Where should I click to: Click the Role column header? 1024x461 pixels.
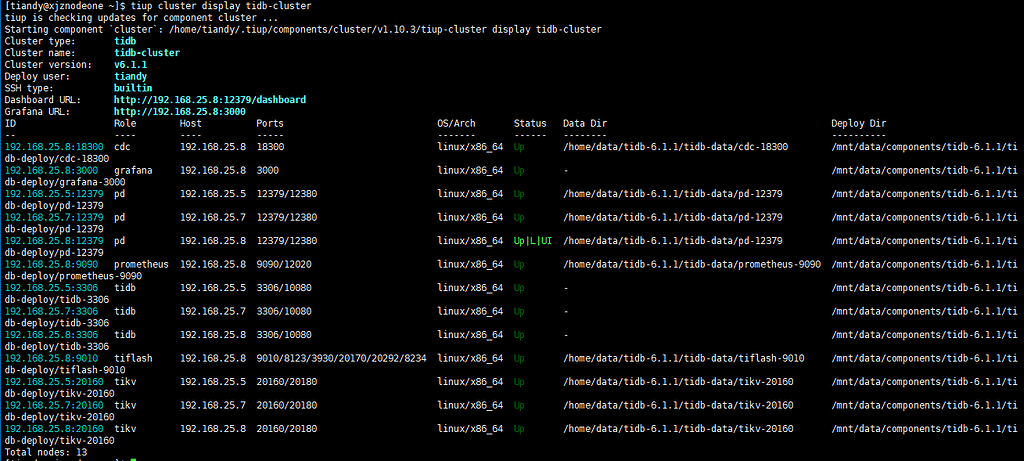[x=124, y=124]
